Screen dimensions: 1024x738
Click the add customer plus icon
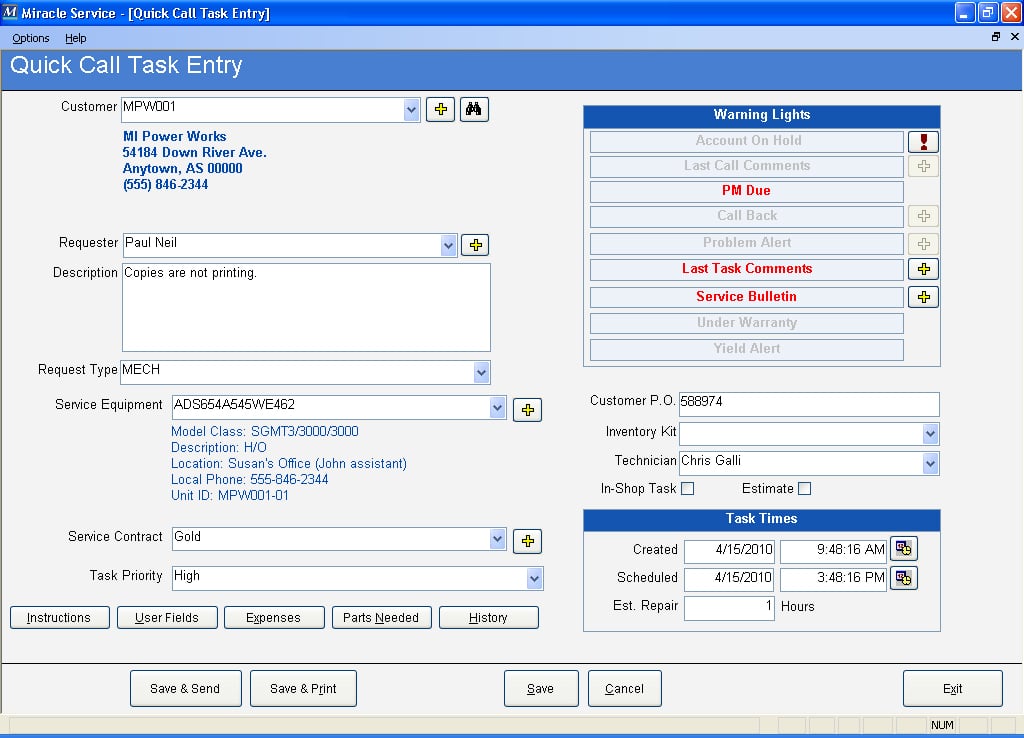coord(441,109)
